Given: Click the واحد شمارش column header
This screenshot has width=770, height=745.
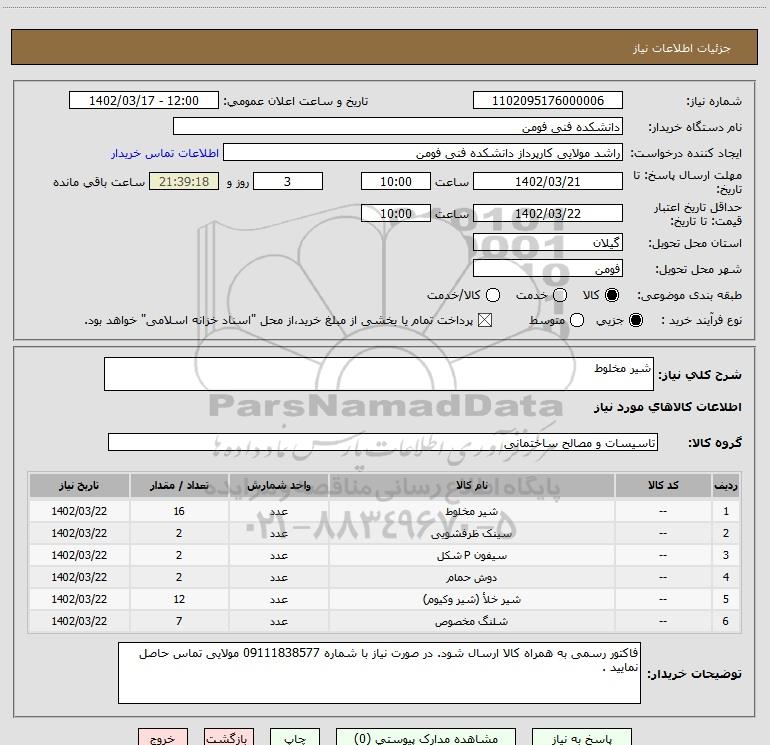Looking at the screenshot, I should click(x=278, y=485).
